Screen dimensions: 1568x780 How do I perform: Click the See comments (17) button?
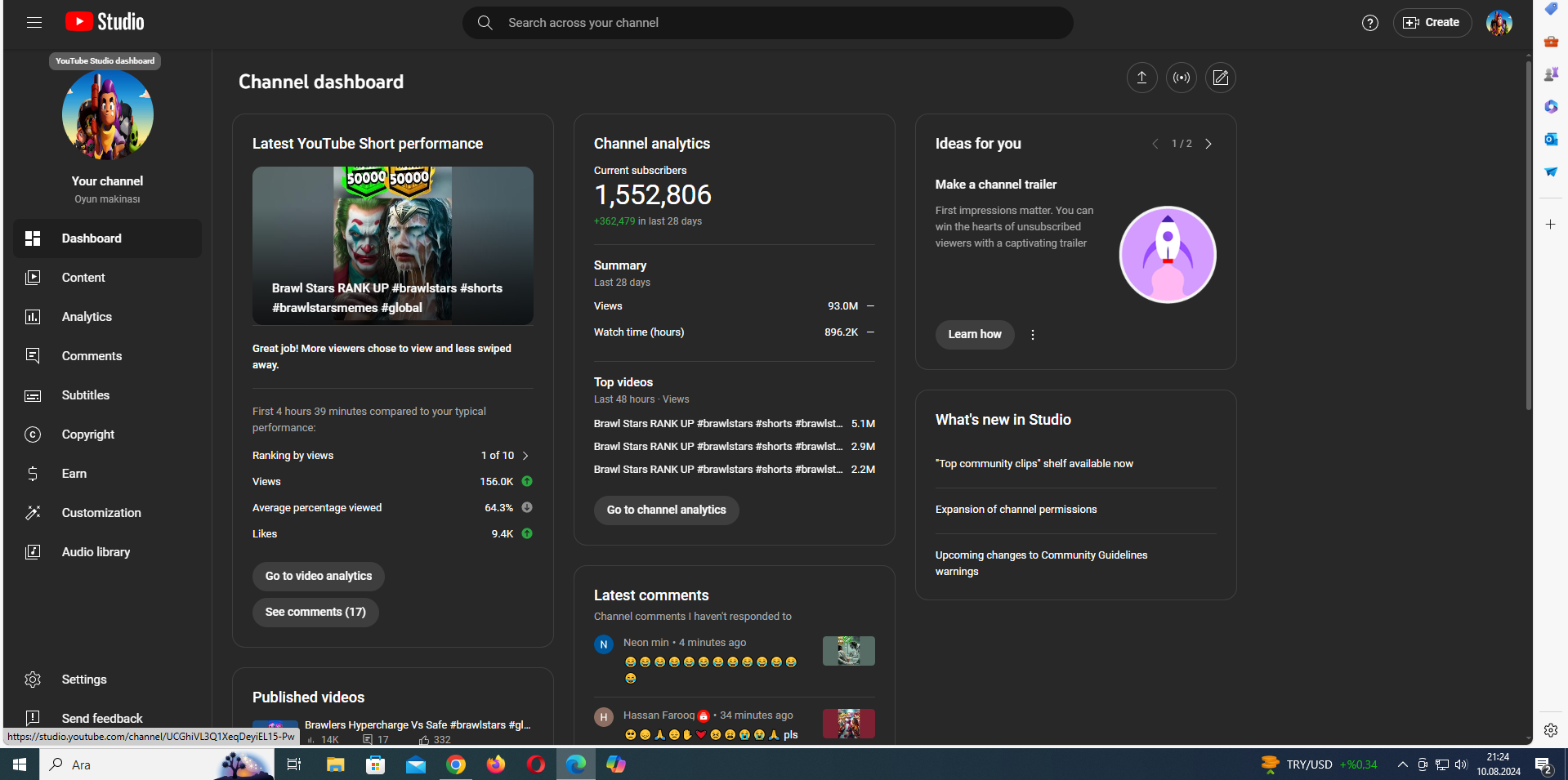tap(315, 612)
